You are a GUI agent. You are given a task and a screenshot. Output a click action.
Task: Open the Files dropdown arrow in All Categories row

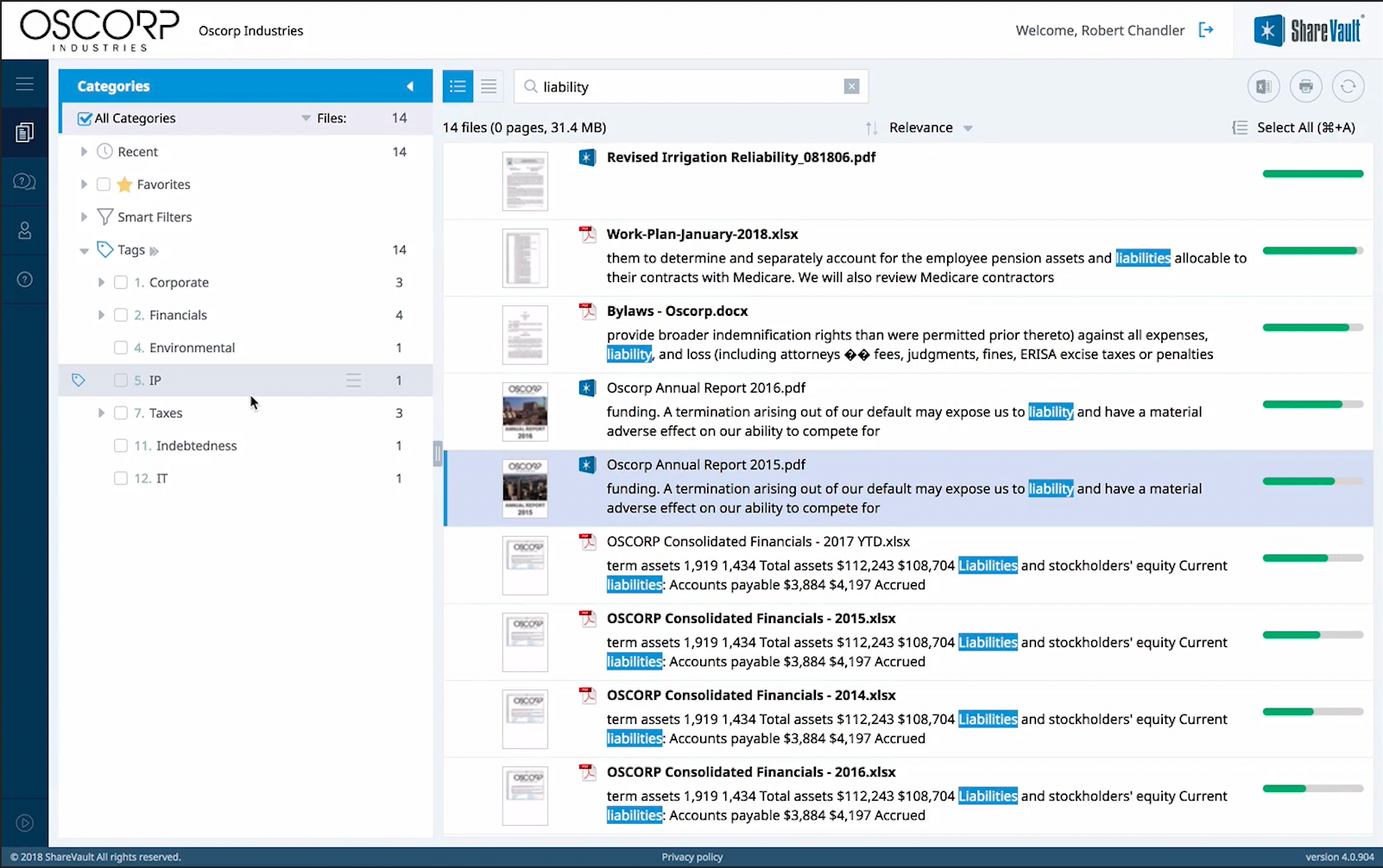(x=306, y=118)
